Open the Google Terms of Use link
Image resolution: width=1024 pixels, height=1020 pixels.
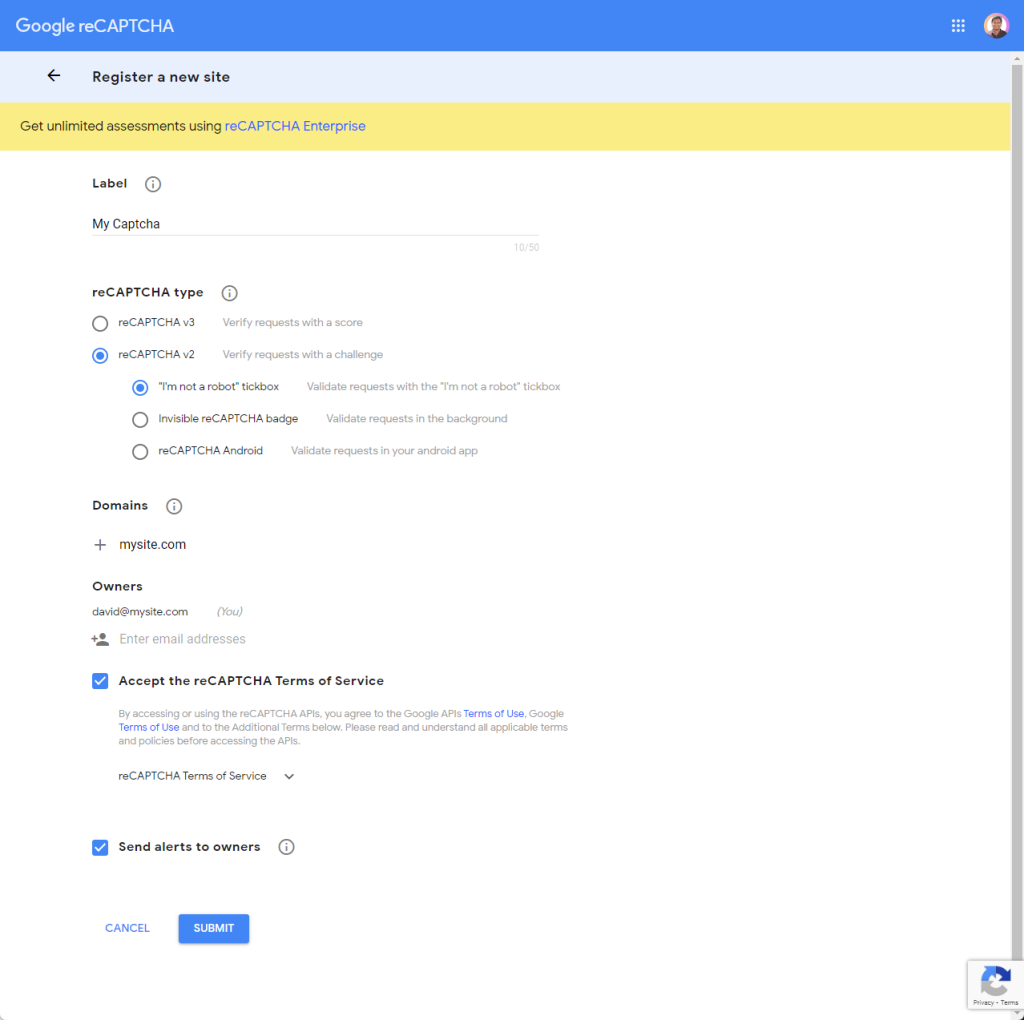[x=149, y=727]
